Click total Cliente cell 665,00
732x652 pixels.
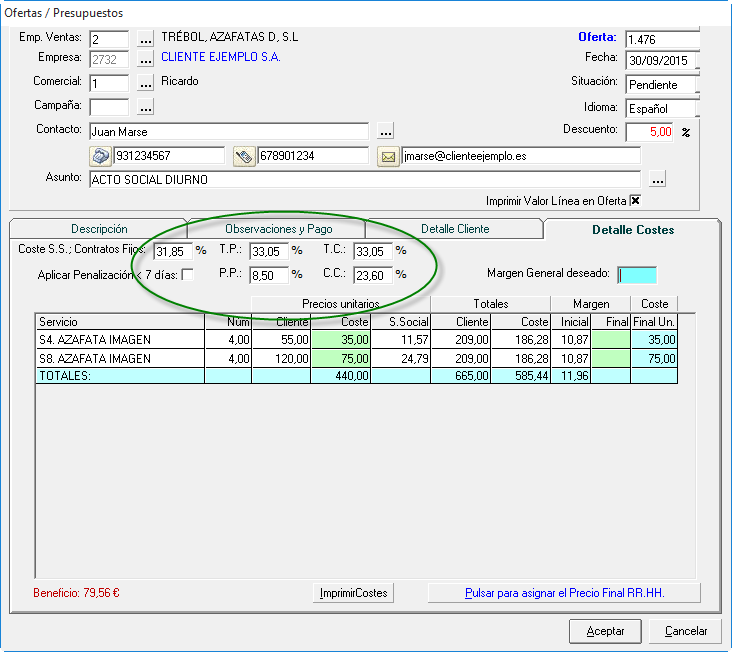461,376
